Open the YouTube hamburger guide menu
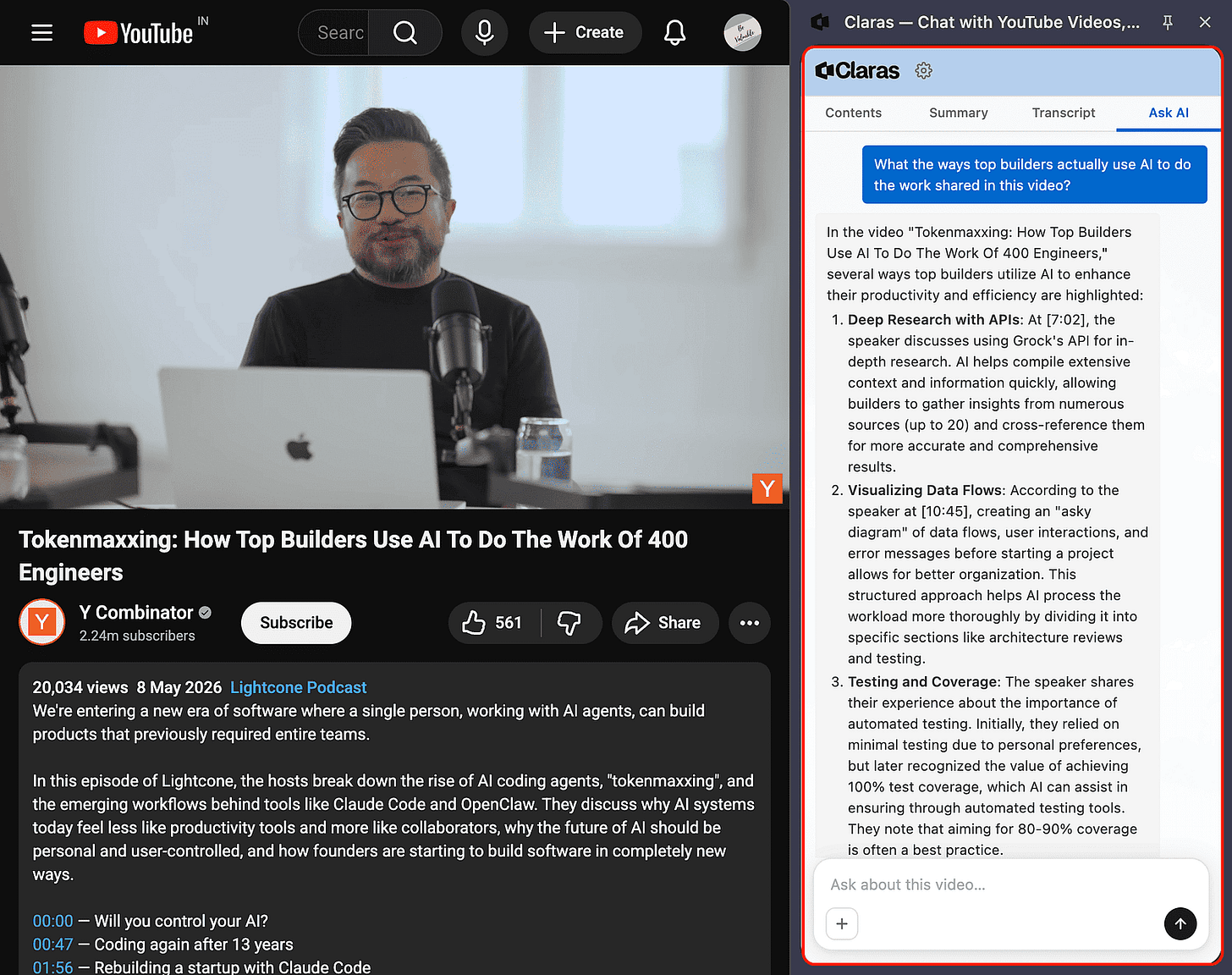This screenshot has height=975, width=1232. pyautogui.click(x=41, y=33)
